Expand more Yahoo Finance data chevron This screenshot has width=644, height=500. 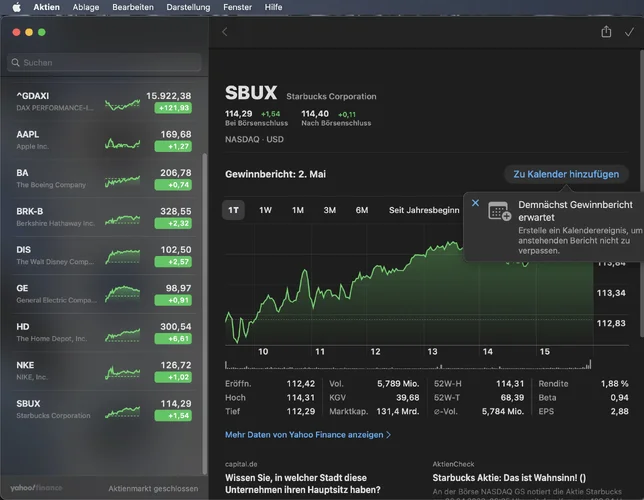(x=389, y=435)
